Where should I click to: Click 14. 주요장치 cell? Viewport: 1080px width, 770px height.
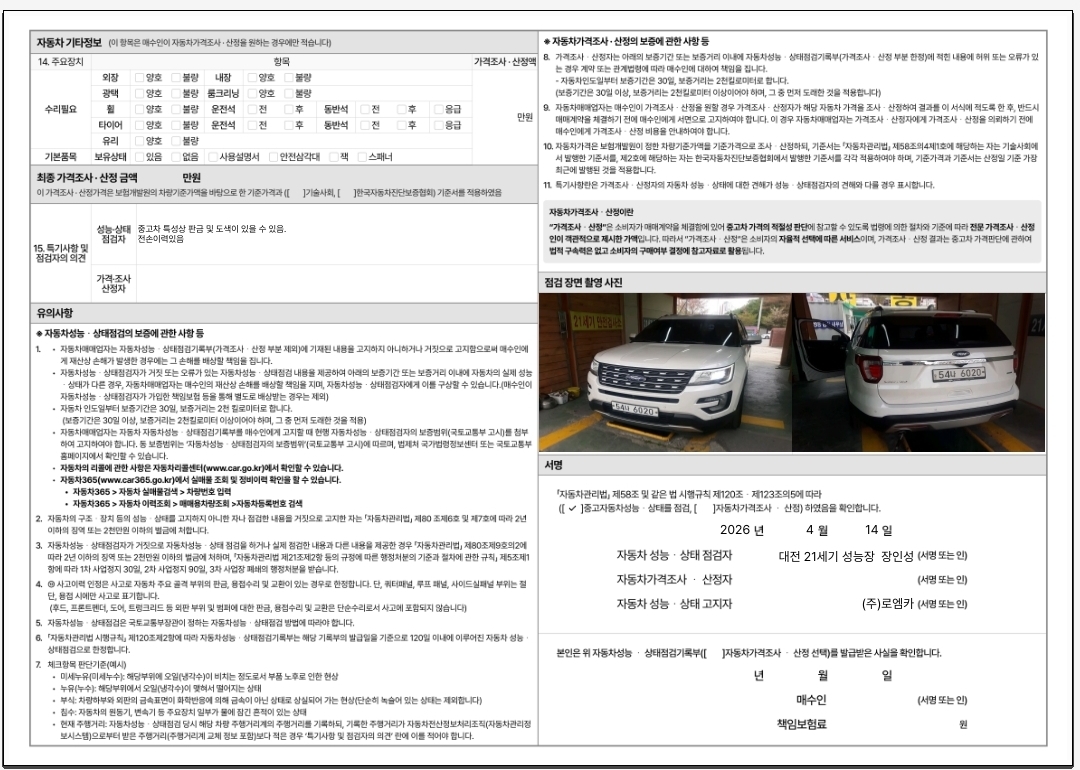61,62
